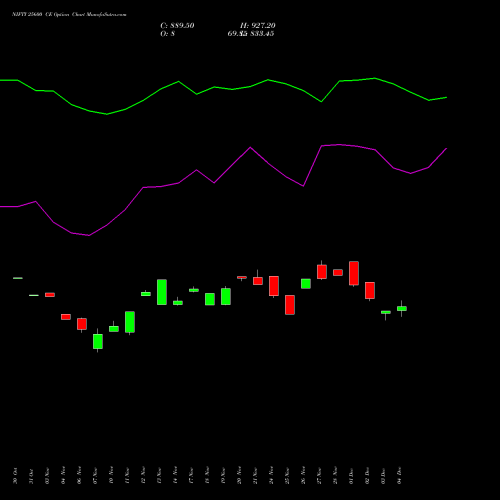This screenshot has height=500, width=500.
Task: Select the tall red candle for 01 Dec
Action: pyautogui.click(x=354, y=273)
